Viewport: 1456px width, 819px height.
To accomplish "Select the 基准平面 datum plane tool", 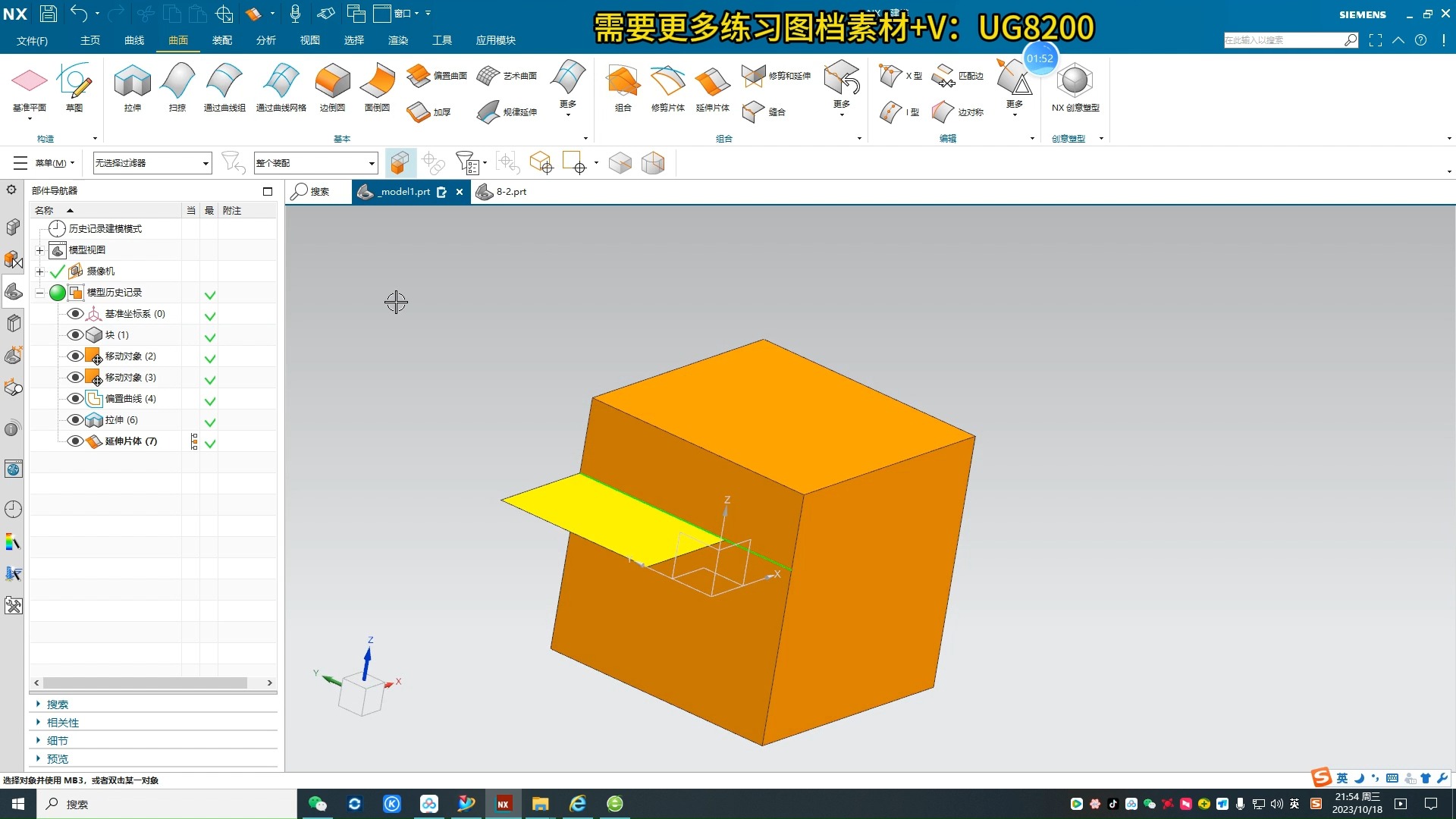I will point(30,88).
